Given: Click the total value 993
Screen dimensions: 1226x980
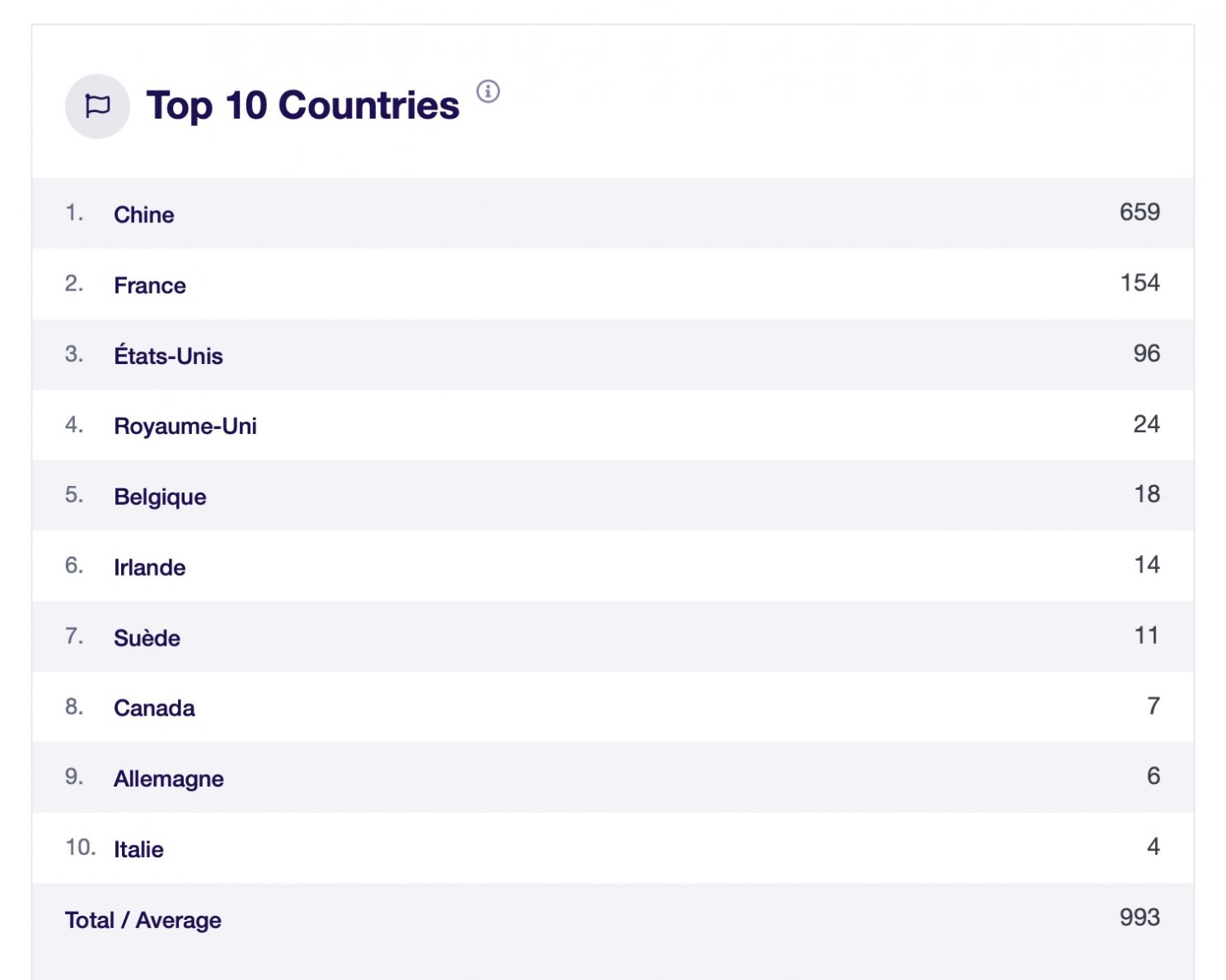Looking at the screenshot, I should [x=1139, y=917].
